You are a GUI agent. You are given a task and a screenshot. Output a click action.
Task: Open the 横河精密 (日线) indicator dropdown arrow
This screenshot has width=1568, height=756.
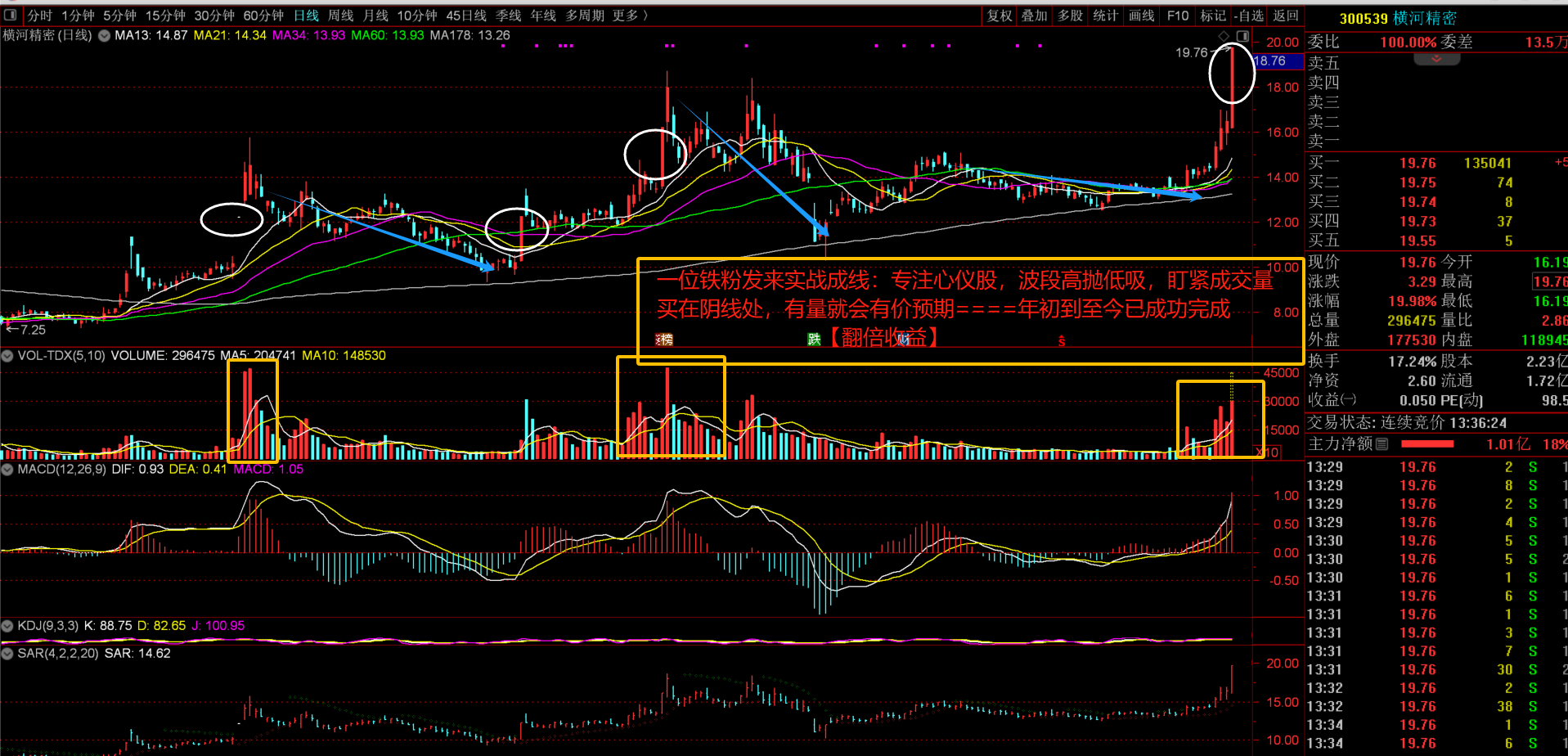point(104,36)
